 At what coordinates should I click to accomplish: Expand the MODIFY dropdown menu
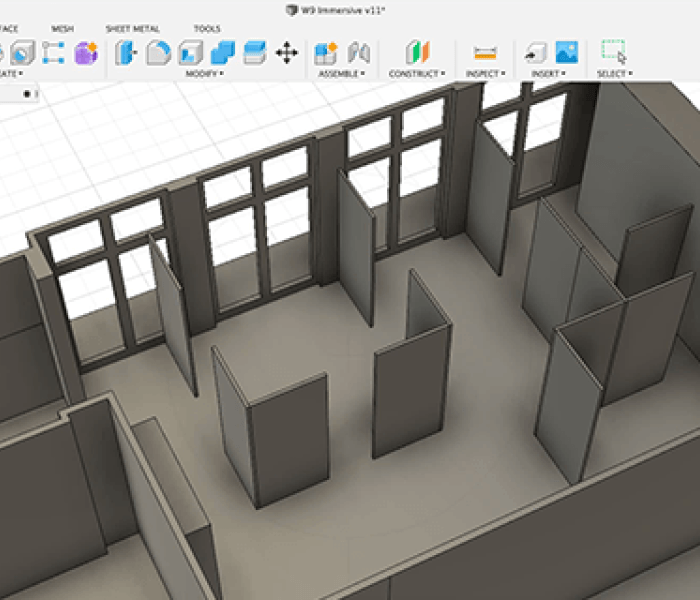click(204, 74)
